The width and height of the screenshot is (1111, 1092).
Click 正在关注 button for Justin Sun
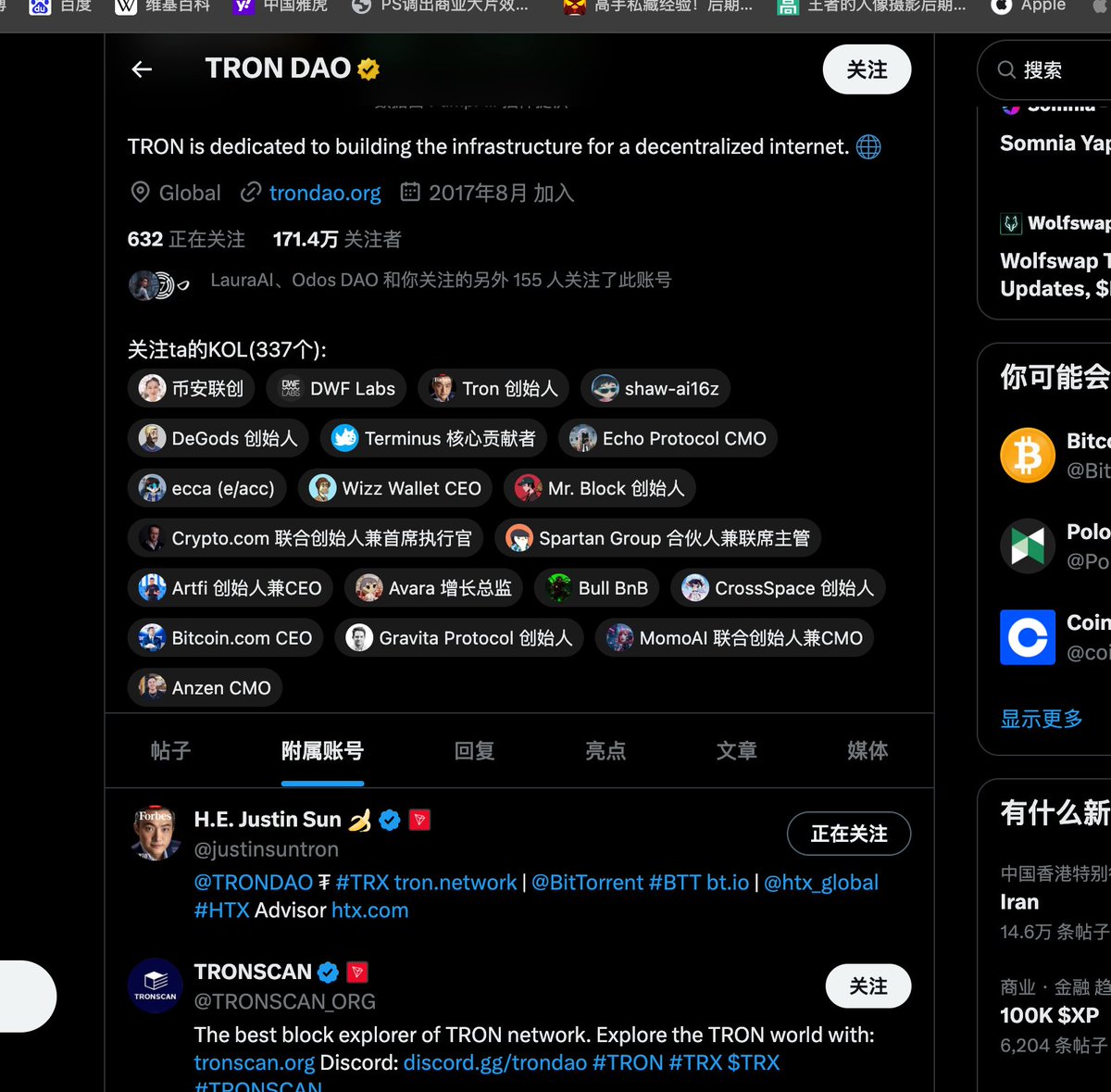click(849, 834)
